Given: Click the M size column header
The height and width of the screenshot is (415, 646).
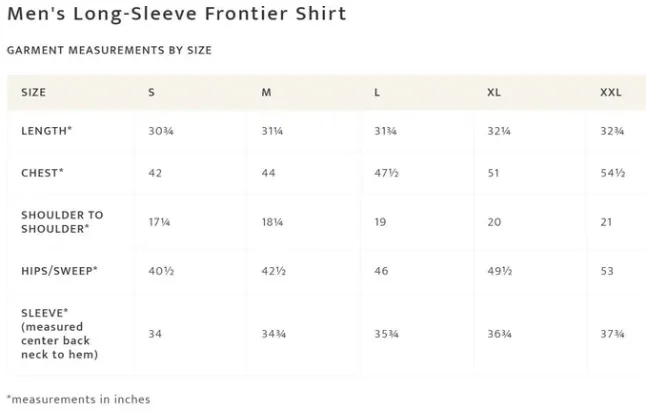Looking at the screenshot, I should tap(266, 92).
